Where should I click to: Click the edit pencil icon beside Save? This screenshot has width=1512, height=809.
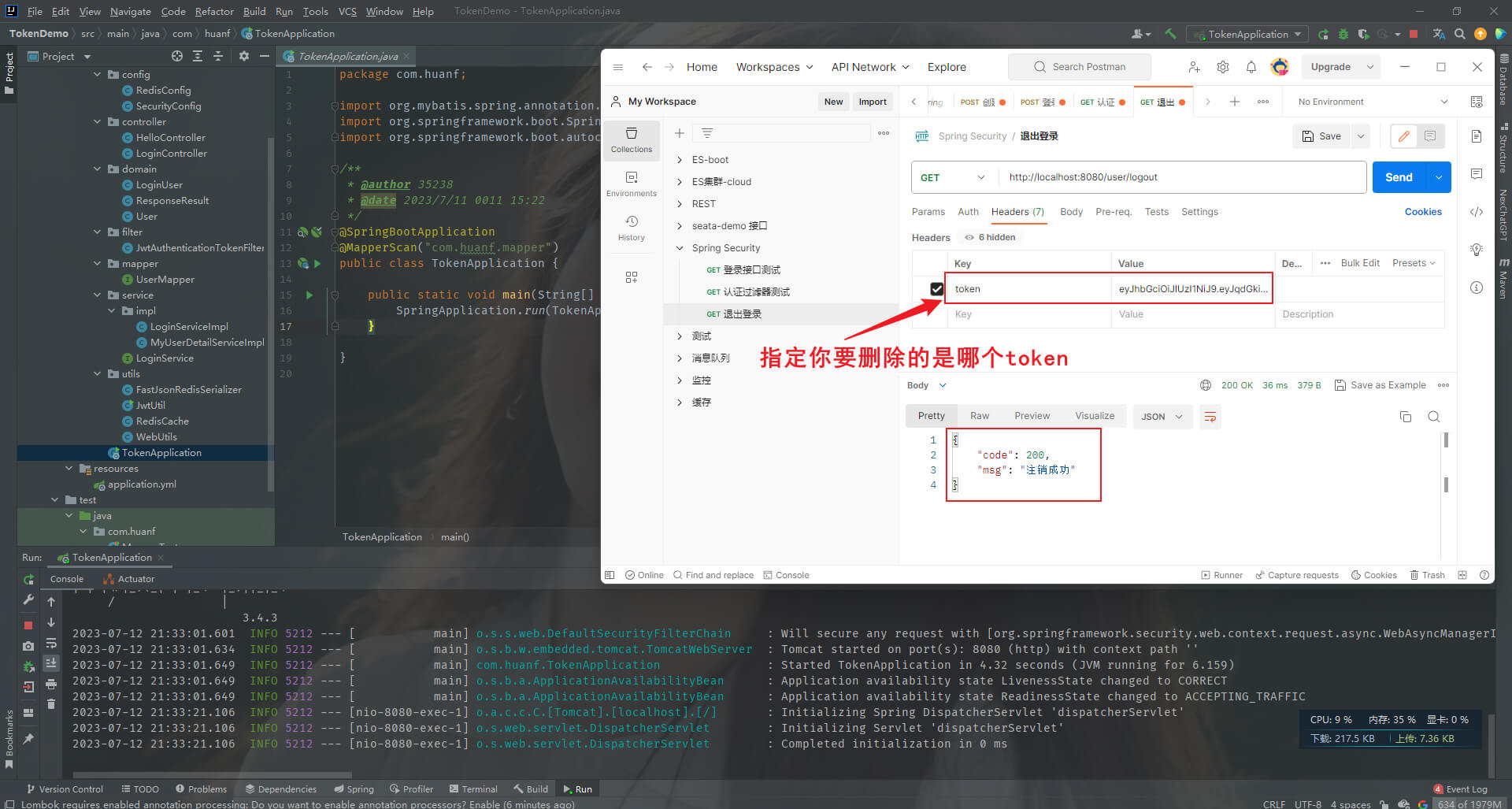pyautogui.click(x=1403, y=136)
